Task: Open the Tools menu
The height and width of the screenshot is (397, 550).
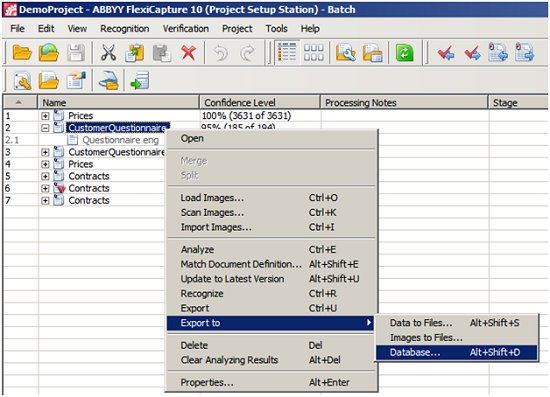Action: [276, 29]
